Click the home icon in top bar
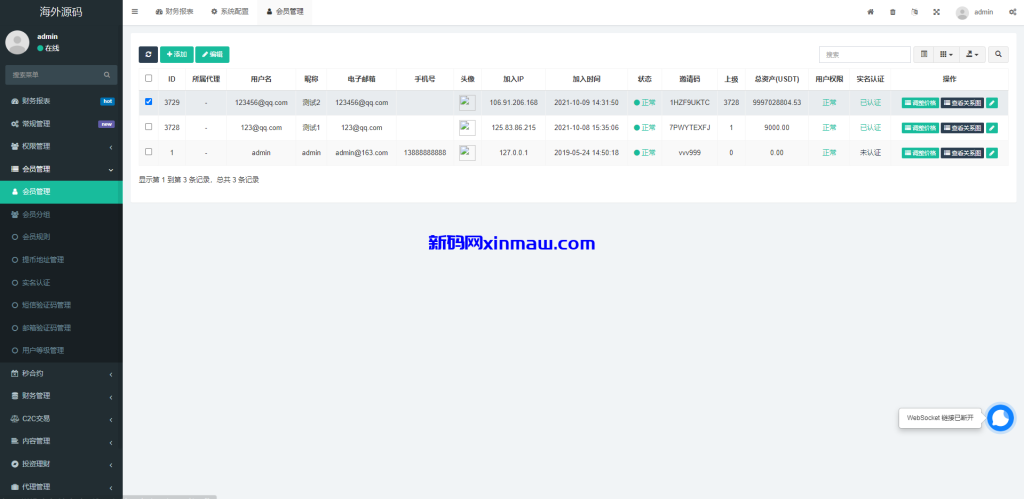The image size is (1024, 499). tap(870, 12)
